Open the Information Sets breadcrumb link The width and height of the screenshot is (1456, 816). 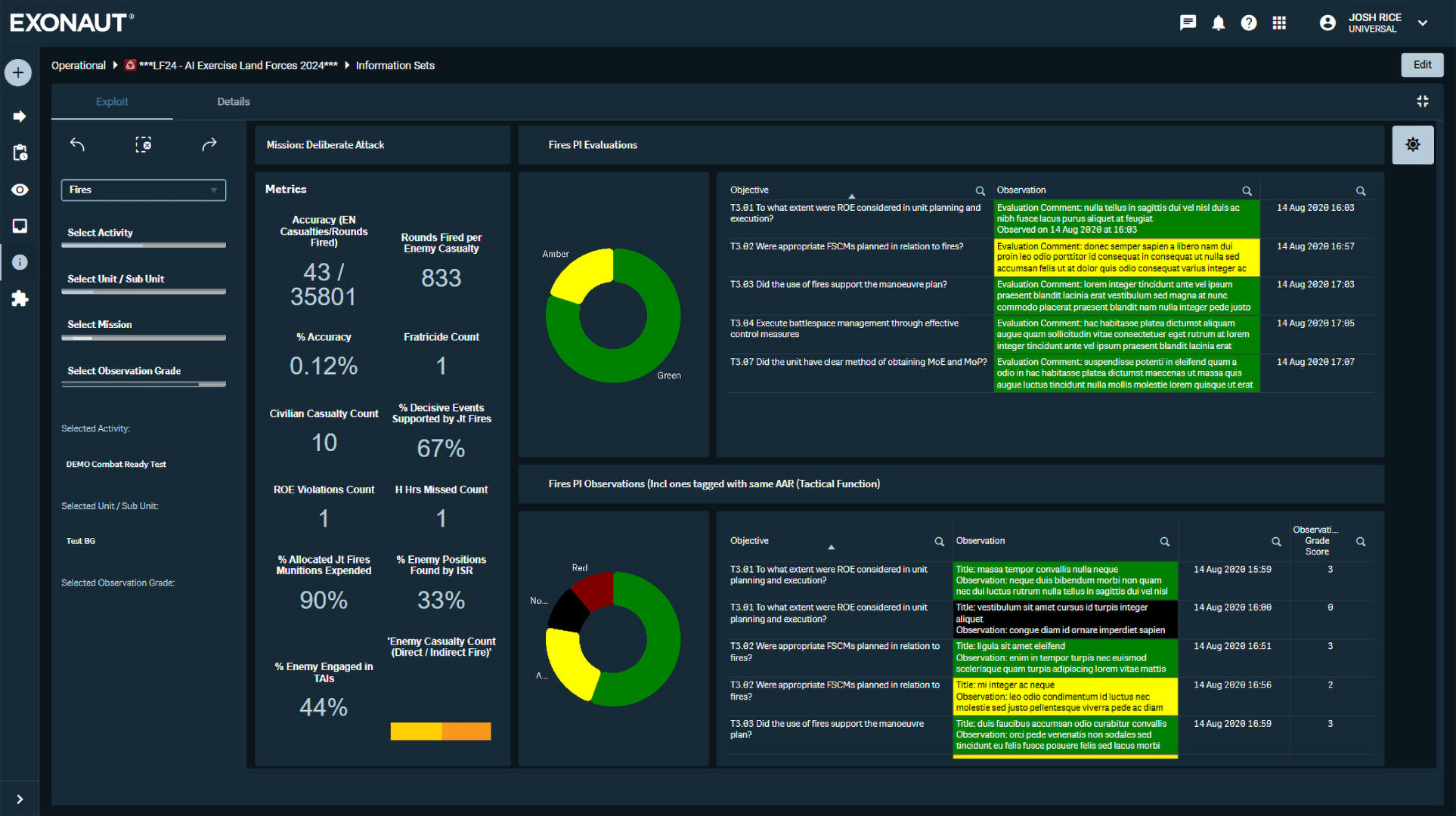coord(395,66)
